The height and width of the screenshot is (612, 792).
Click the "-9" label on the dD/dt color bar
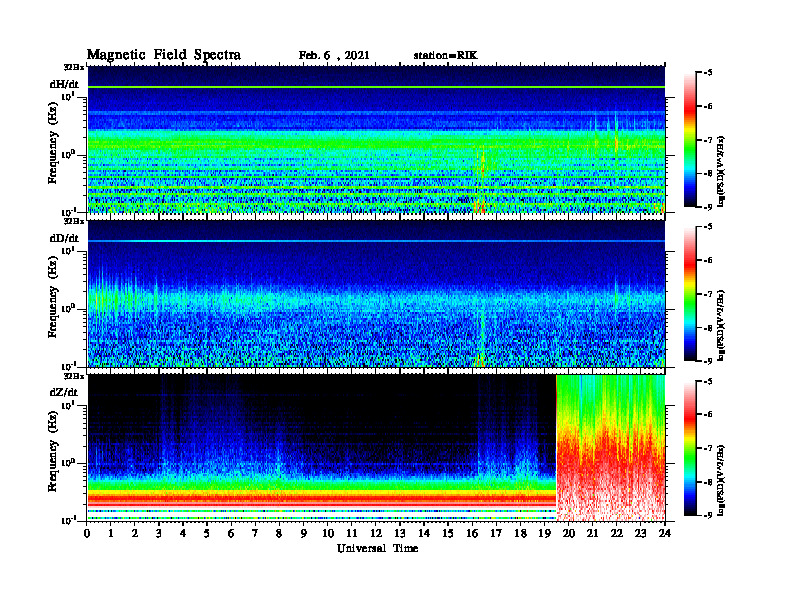coord(708,361)
